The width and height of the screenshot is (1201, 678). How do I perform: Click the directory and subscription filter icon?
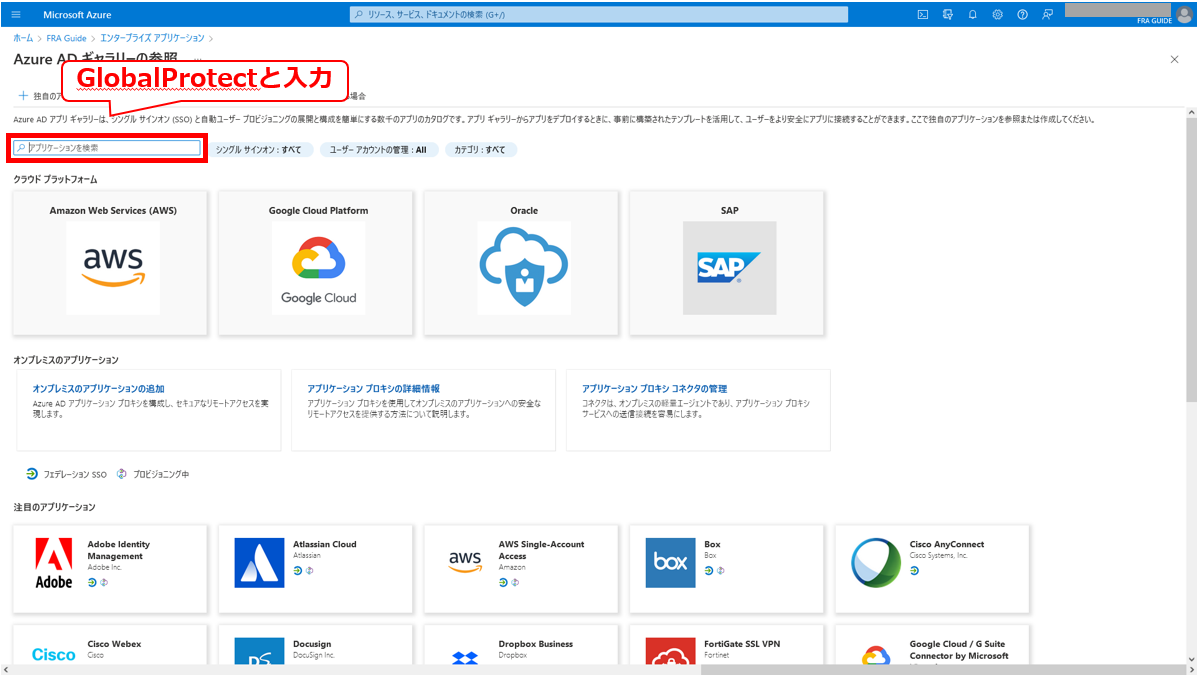tap(947, 14)
